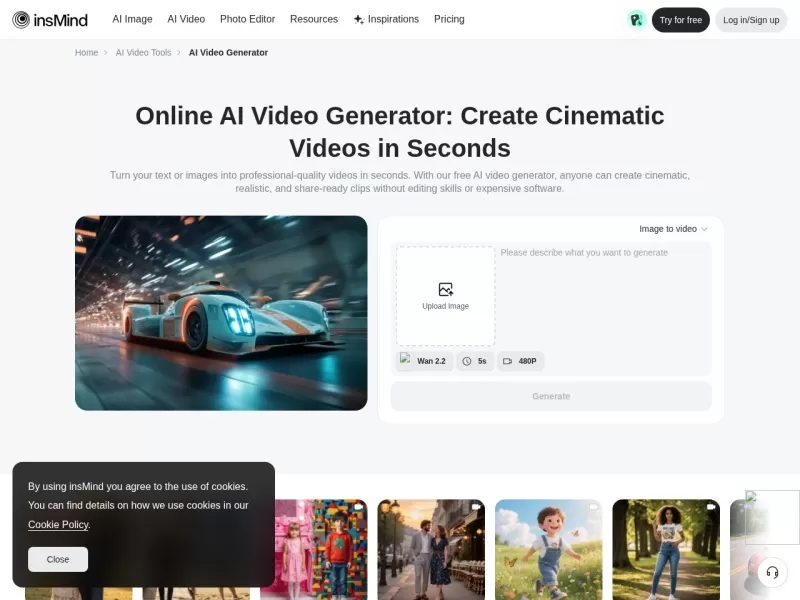Open the AI Video menu
This screenshot has width=800, height=600.
(186, 18)
